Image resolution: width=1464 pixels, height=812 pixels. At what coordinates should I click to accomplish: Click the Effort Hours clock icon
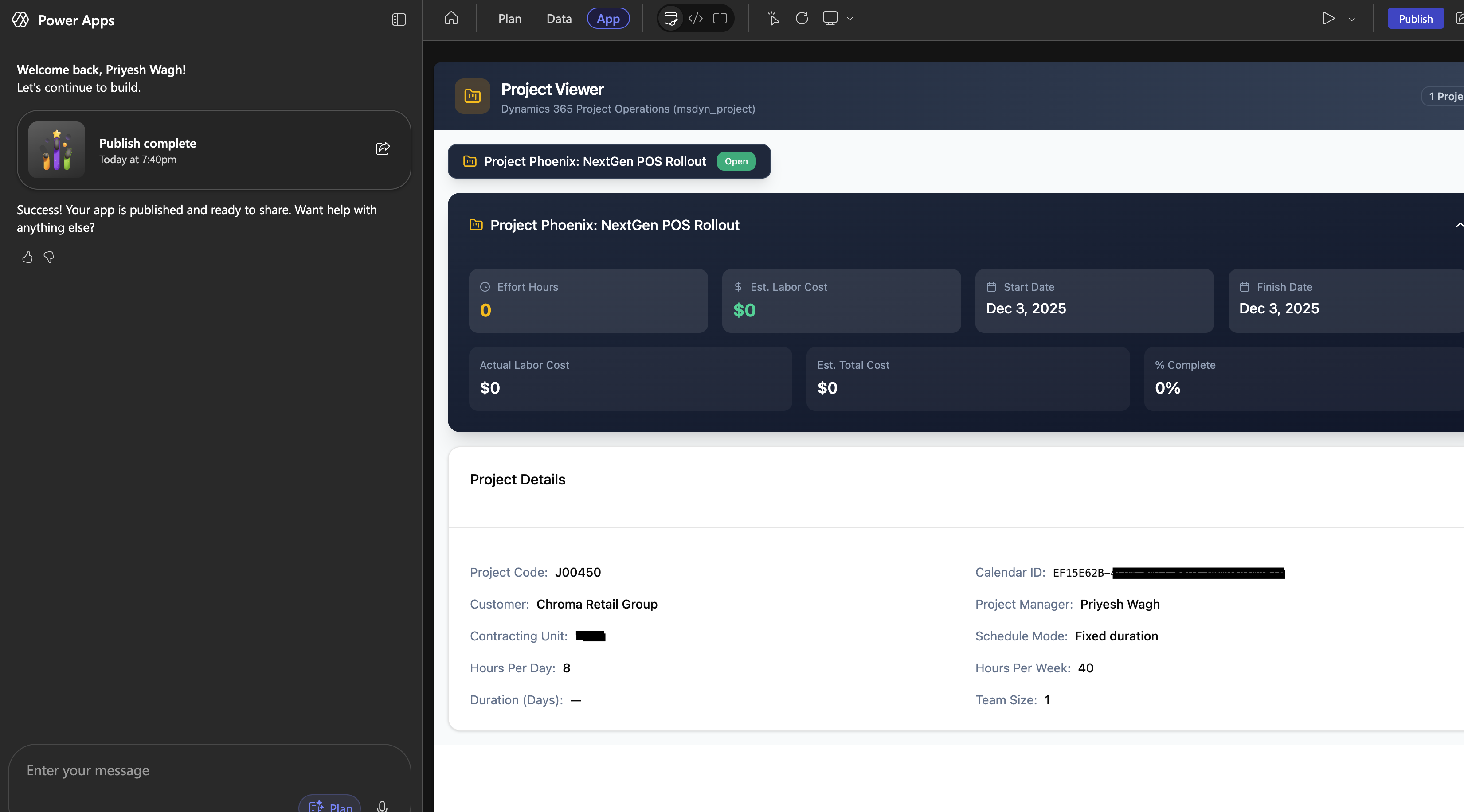485,287
